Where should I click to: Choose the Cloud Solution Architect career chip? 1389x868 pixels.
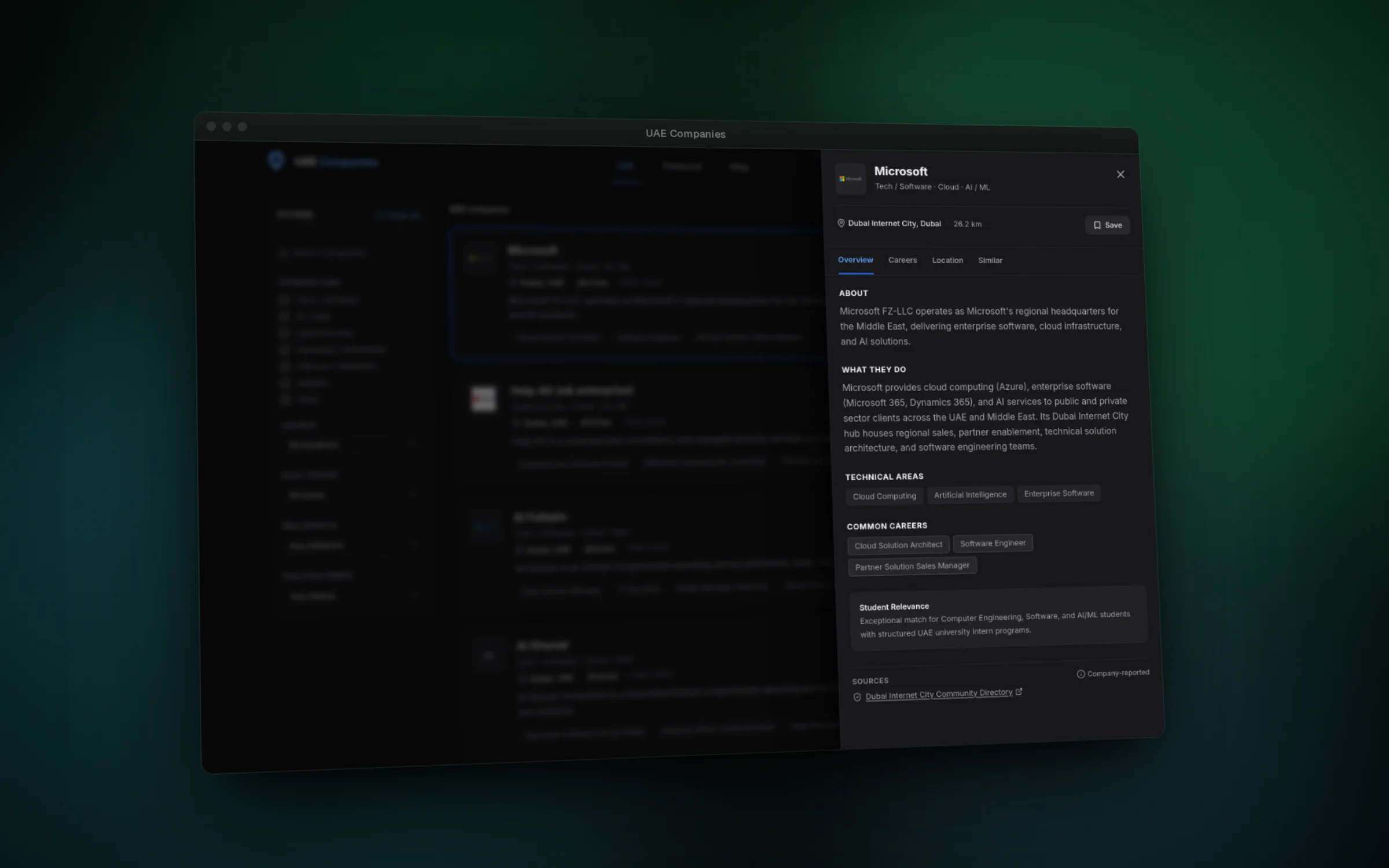click(x=898, y=545)
